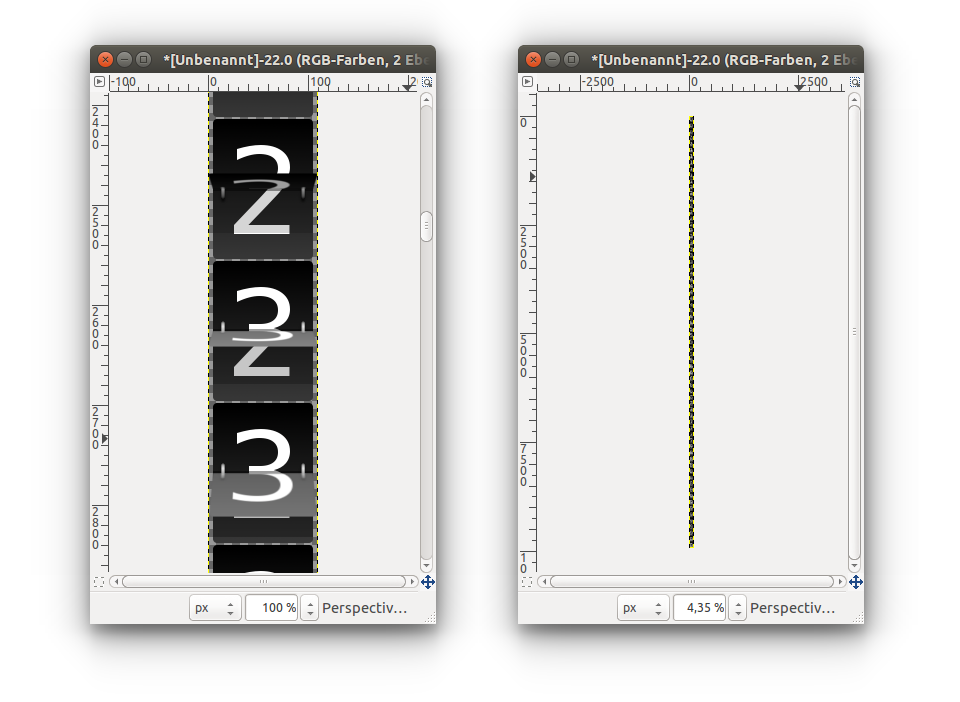Click the thin image strip in the right window

click(691, 332)
